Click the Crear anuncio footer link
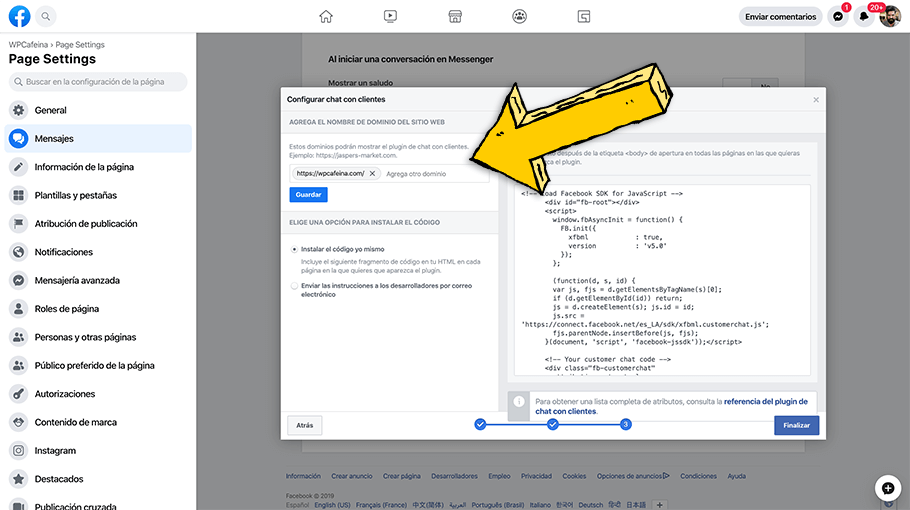Viewport: 910px width, 510px height. pyautogui.click(x=352, y=476)
